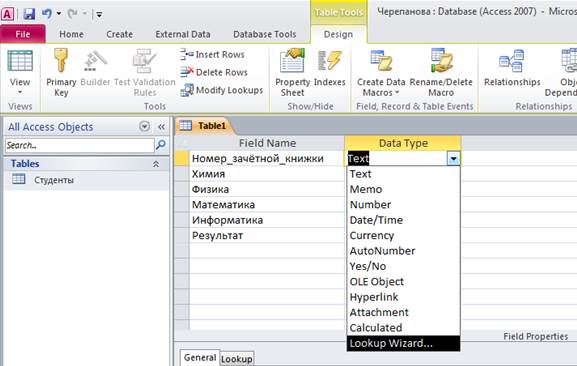Click the Номер_зачётной_книжки field name cell
The image size is (577, 366).
[x=267, y=159]
